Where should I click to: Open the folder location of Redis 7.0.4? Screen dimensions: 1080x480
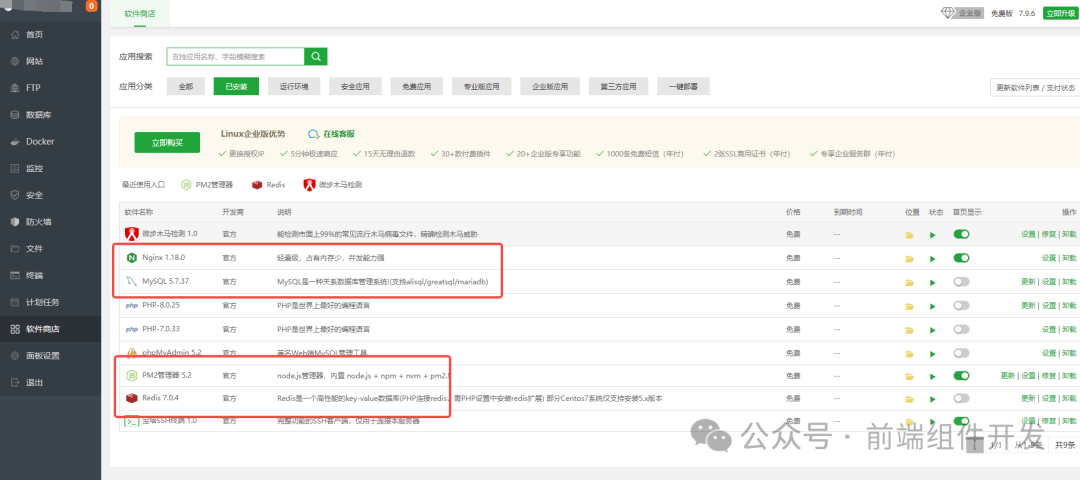pos(909,399)
